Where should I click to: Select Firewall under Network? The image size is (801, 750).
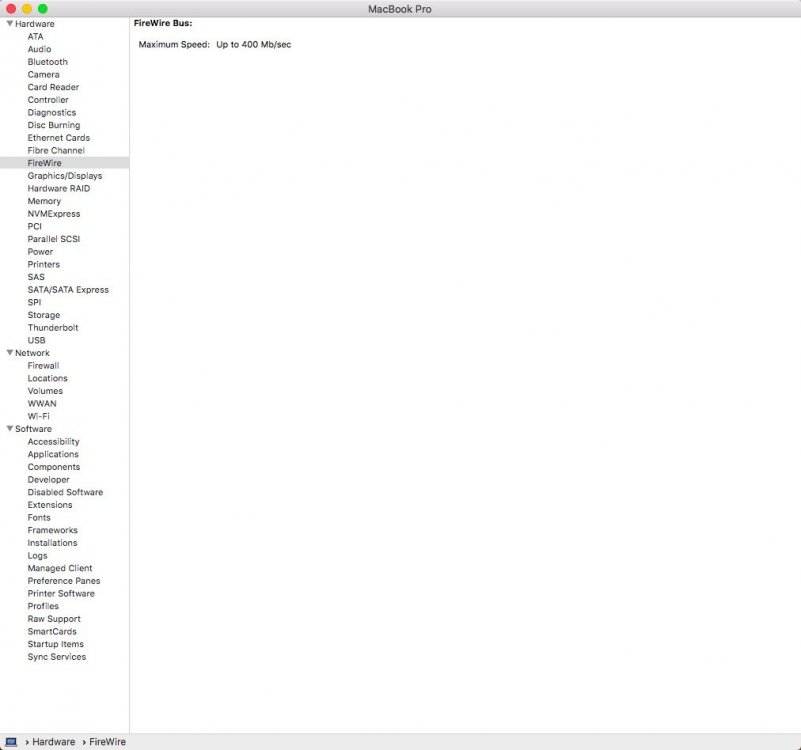click(43, 365)
